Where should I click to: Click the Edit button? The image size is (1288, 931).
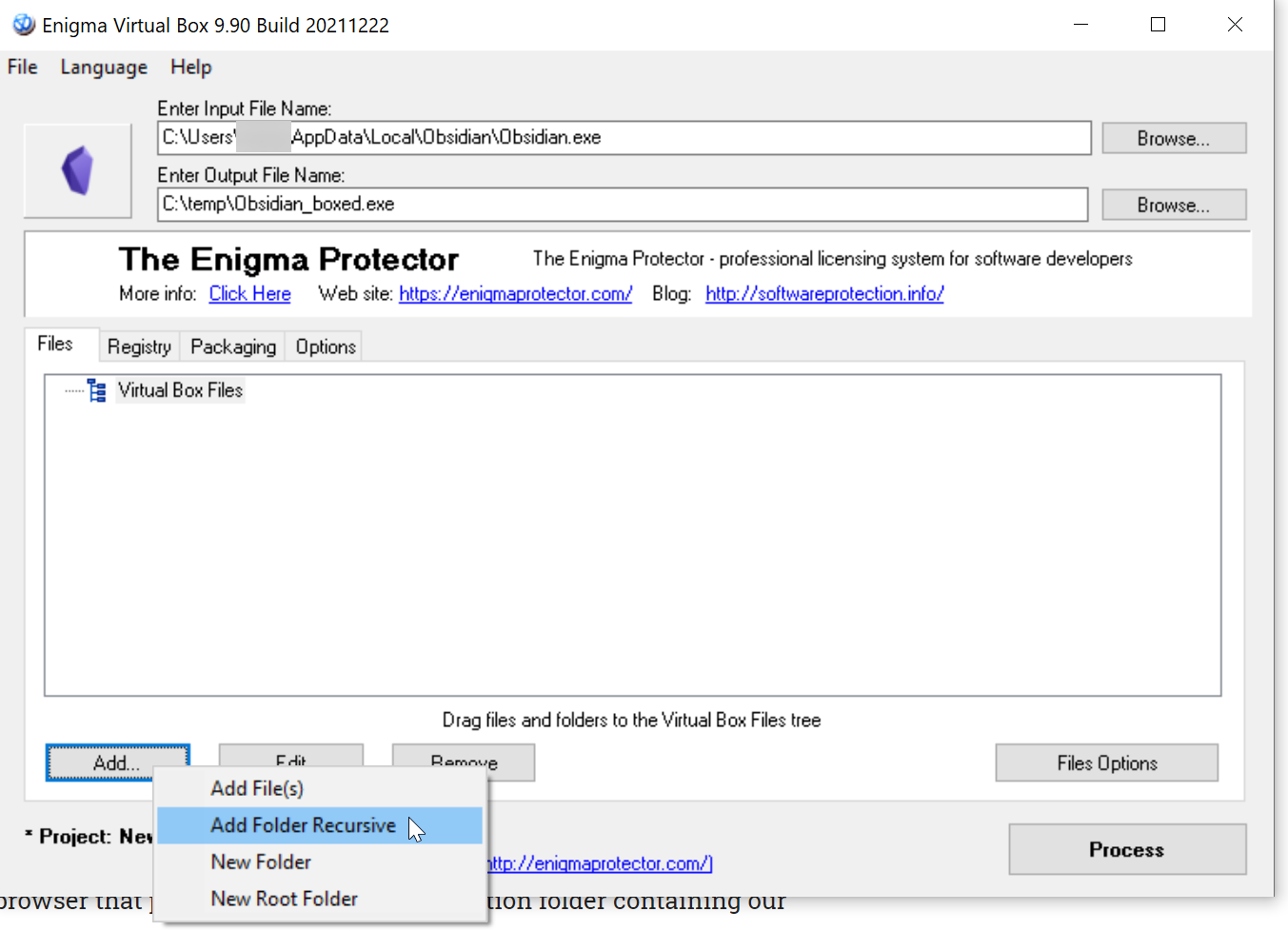(x=291, y=755)
